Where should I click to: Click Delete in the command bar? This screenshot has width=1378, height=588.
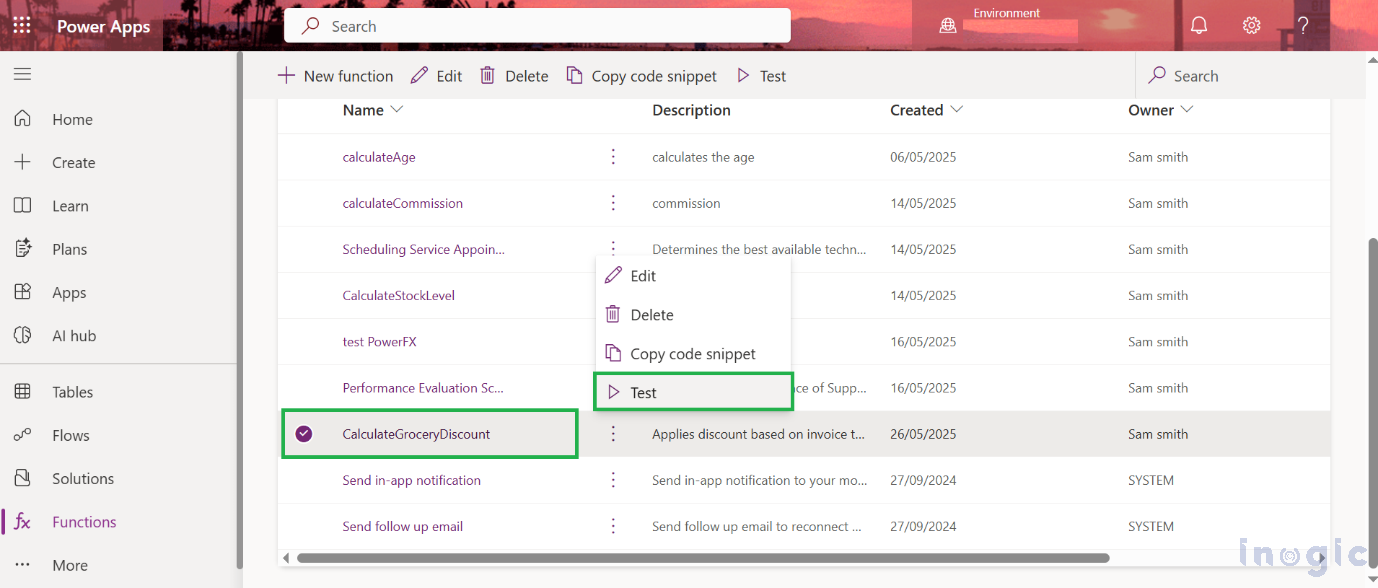514,76
